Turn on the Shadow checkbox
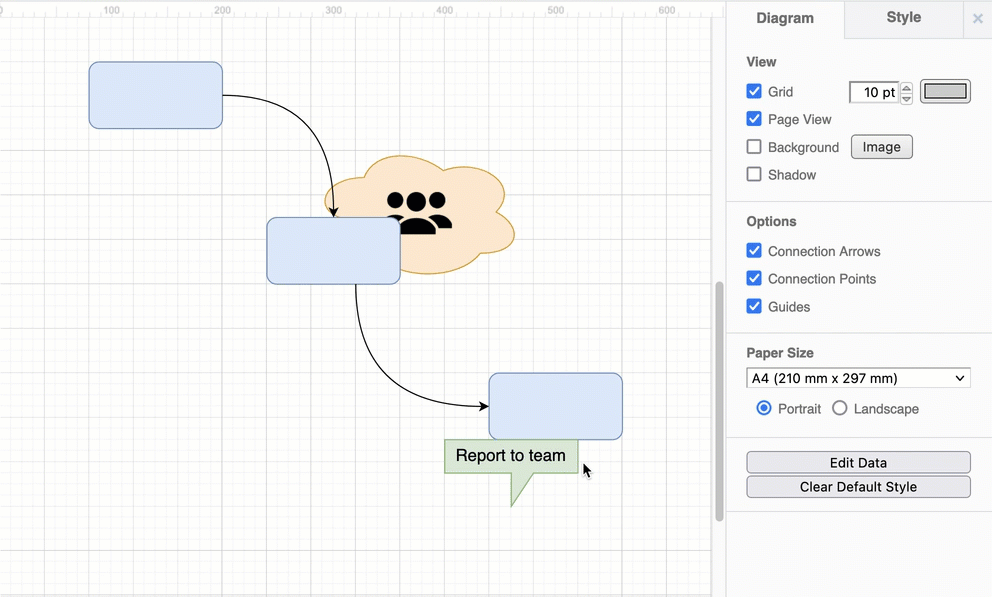The width and height of the screenshot is (992, 597). pos(754,175)
